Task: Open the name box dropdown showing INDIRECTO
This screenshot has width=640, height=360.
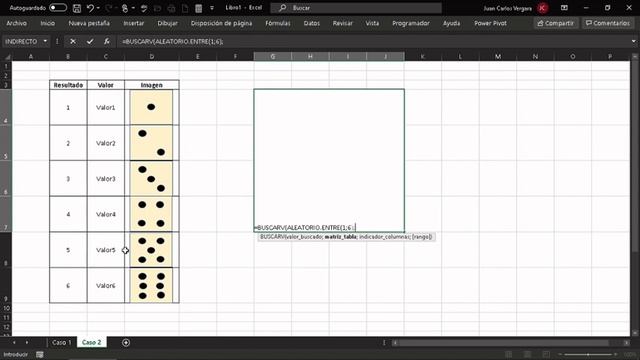Action: click(x=45, y=41)
